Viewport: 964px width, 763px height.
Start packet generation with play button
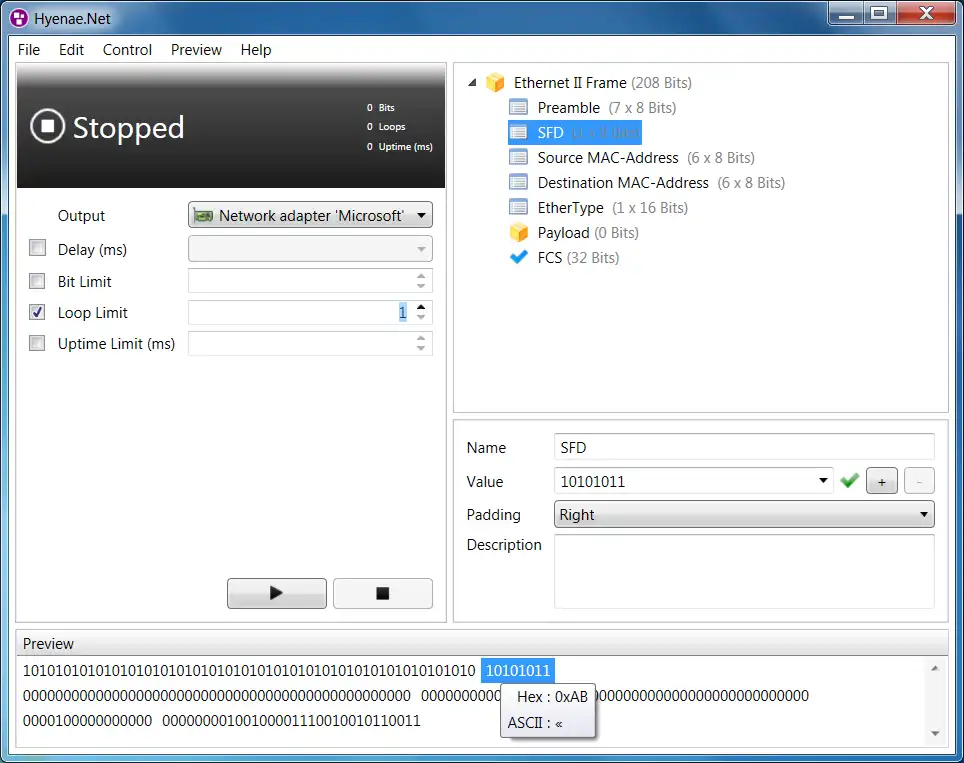277,593
